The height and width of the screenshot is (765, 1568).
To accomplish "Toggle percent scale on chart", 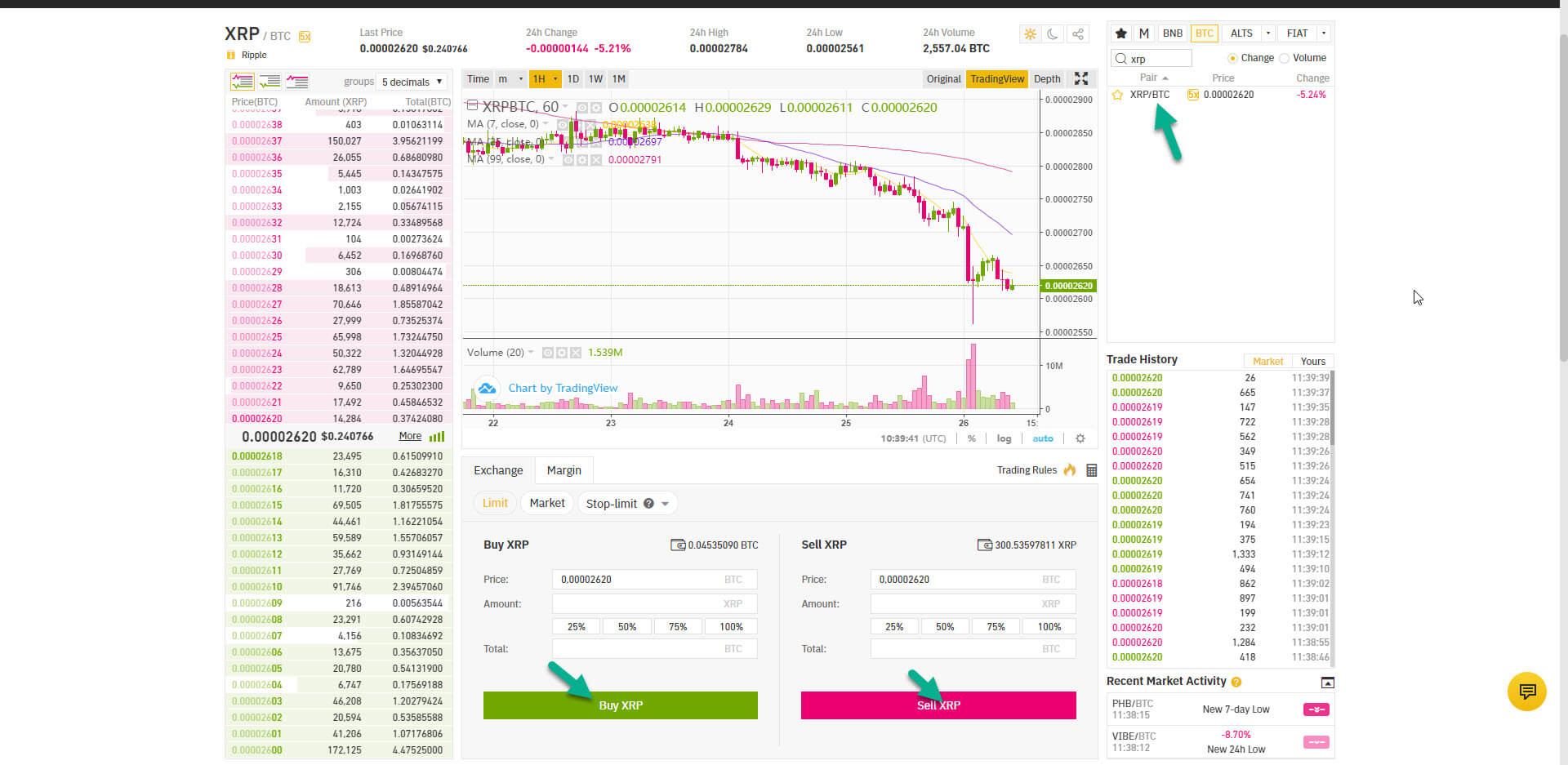I will pyautogui.click(x=972, y=438).
